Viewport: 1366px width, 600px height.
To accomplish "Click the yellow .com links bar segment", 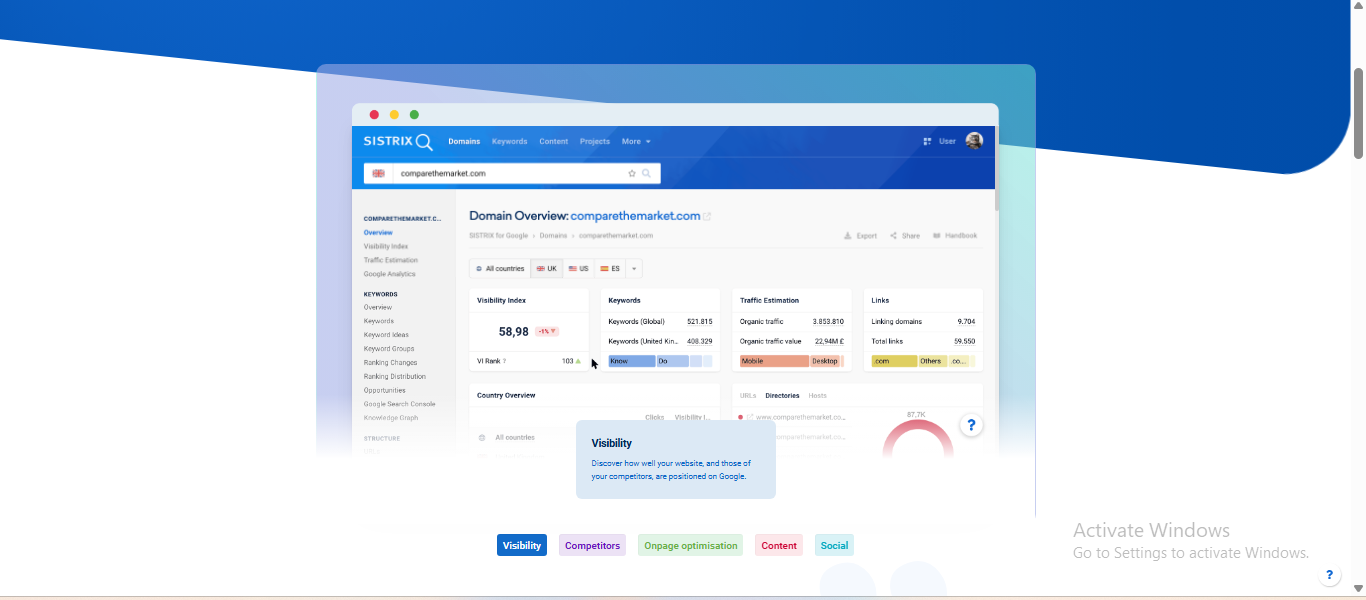I will [894, 361].
